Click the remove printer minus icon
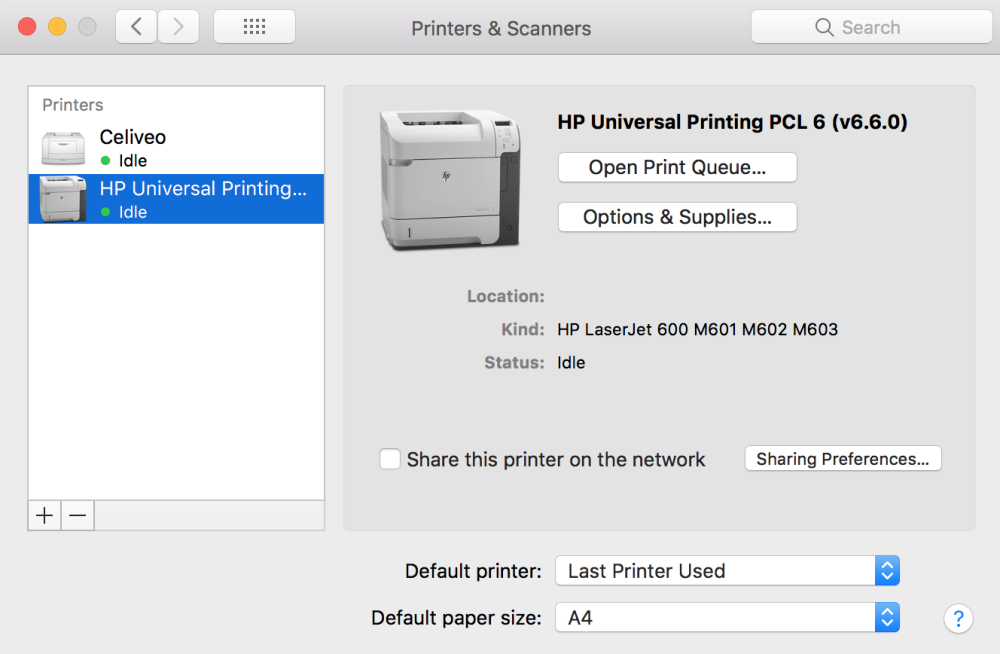1000x654 pixels. 77,514
